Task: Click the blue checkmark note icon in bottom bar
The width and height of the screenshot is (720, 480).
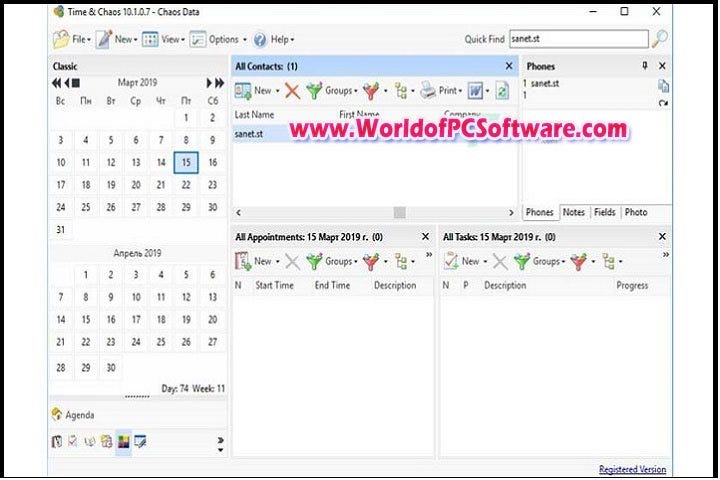Action: pos(140,442)
